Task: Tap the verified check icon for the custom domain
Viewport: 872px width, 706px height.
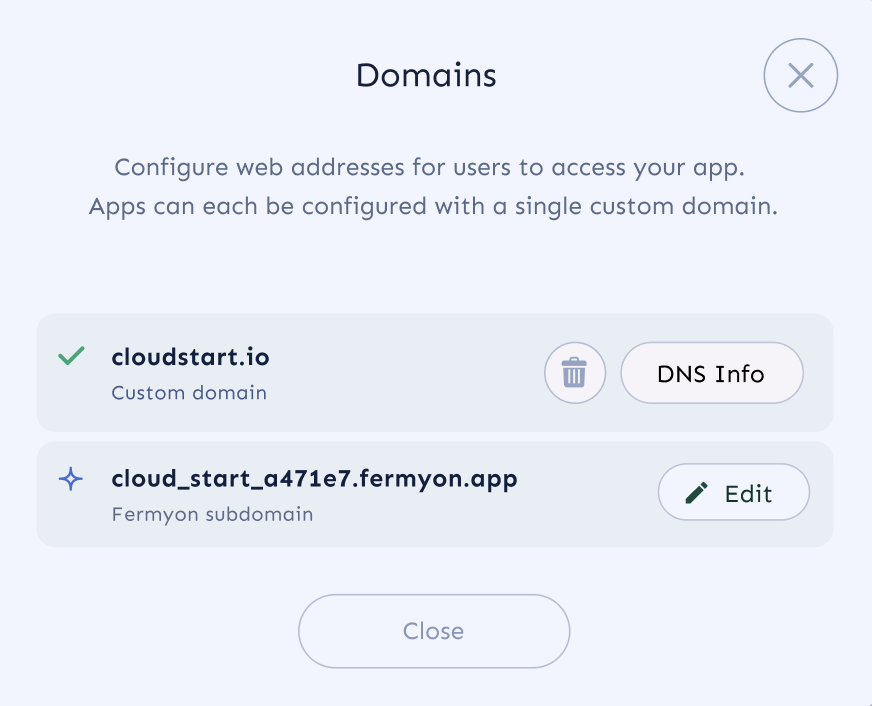Action: pyautogui.click(x=70, y=356)
